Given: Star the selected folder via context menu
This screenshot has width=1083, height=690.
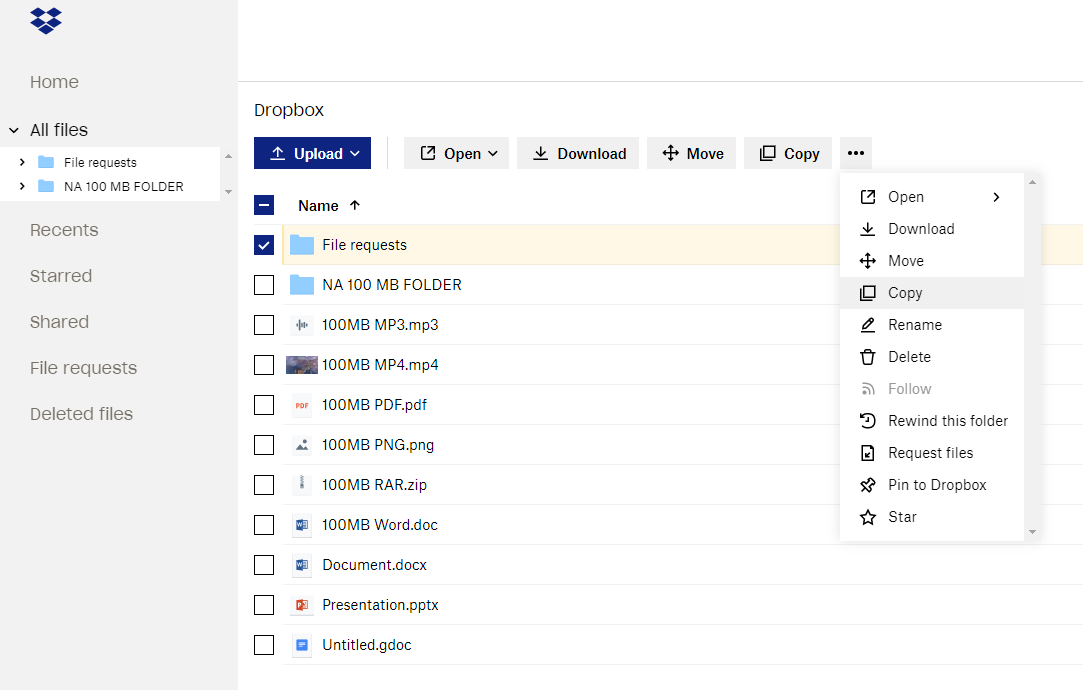Looking at the screenshot, I should coord(900,516).
